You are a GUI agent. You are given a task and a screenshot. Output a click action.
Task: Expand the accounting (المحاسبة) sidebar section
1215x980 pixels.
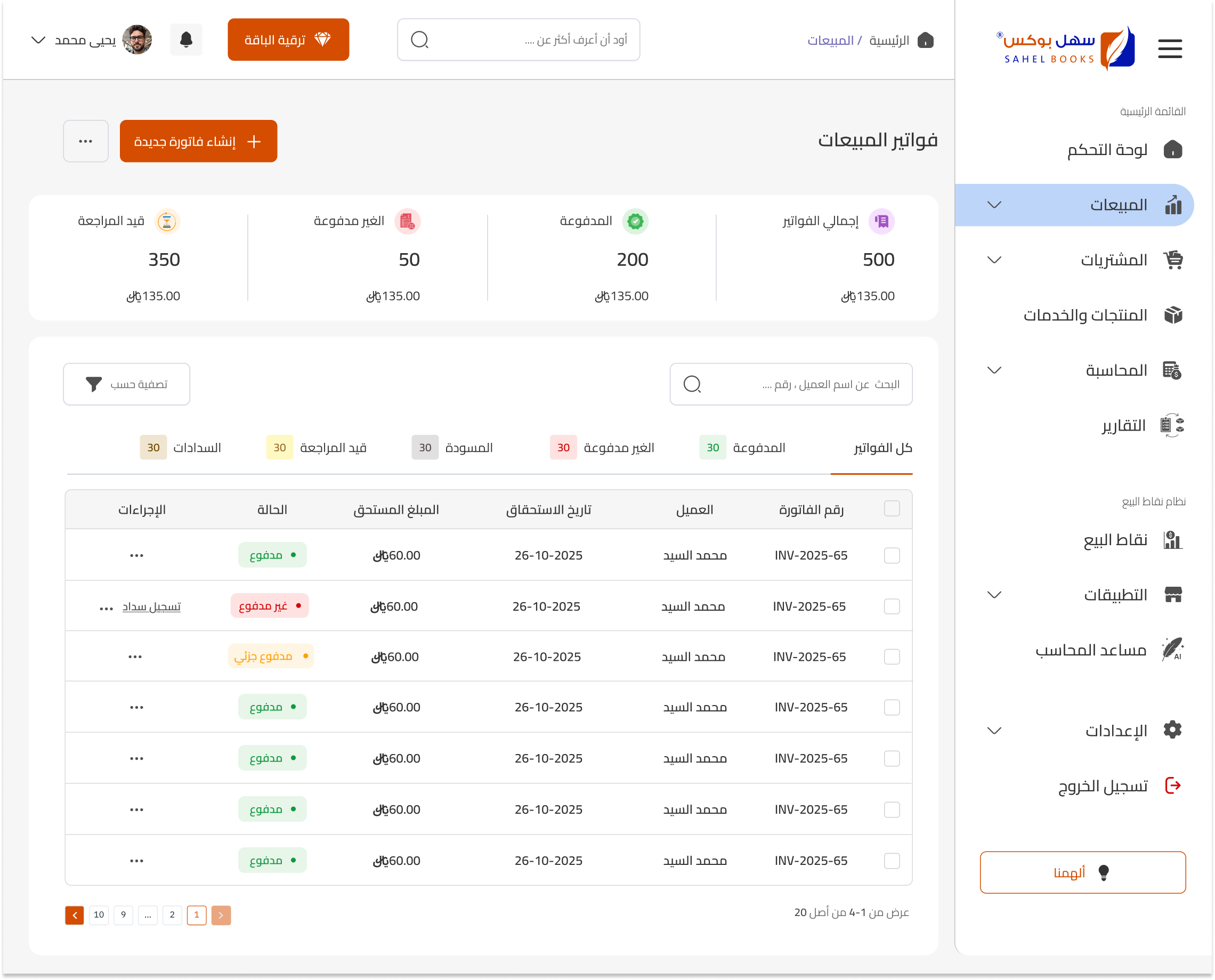tap(1074, 370)
